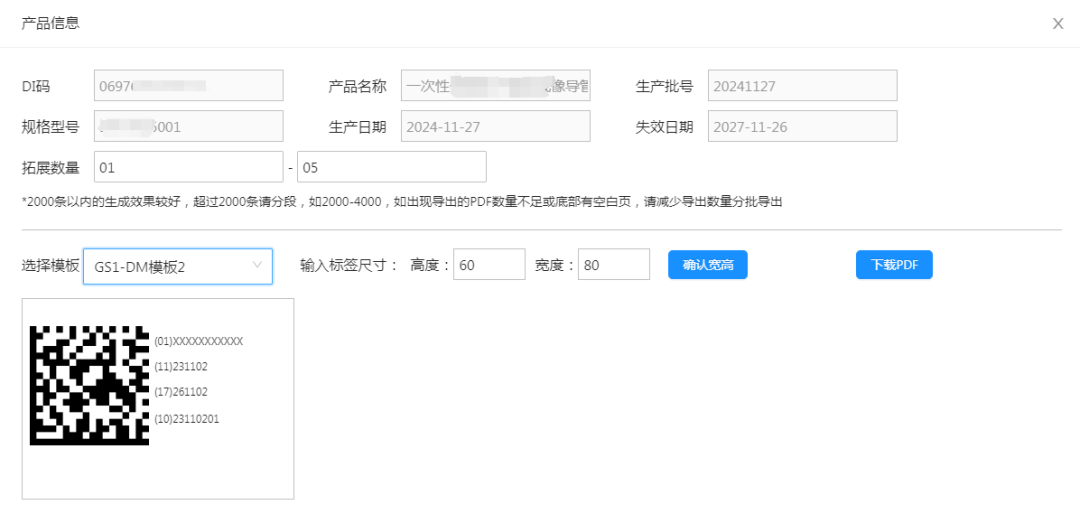1080x514 pixels.
Task: Close the 产品信息 dialog
Action: 1058,23
